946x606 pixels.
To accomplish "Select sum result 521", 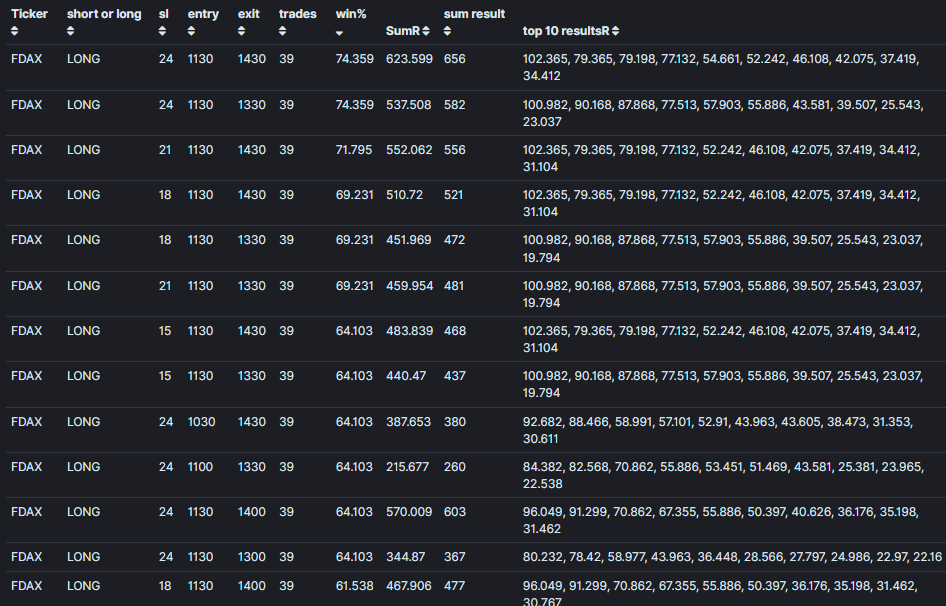I will [x=453, y=195].
